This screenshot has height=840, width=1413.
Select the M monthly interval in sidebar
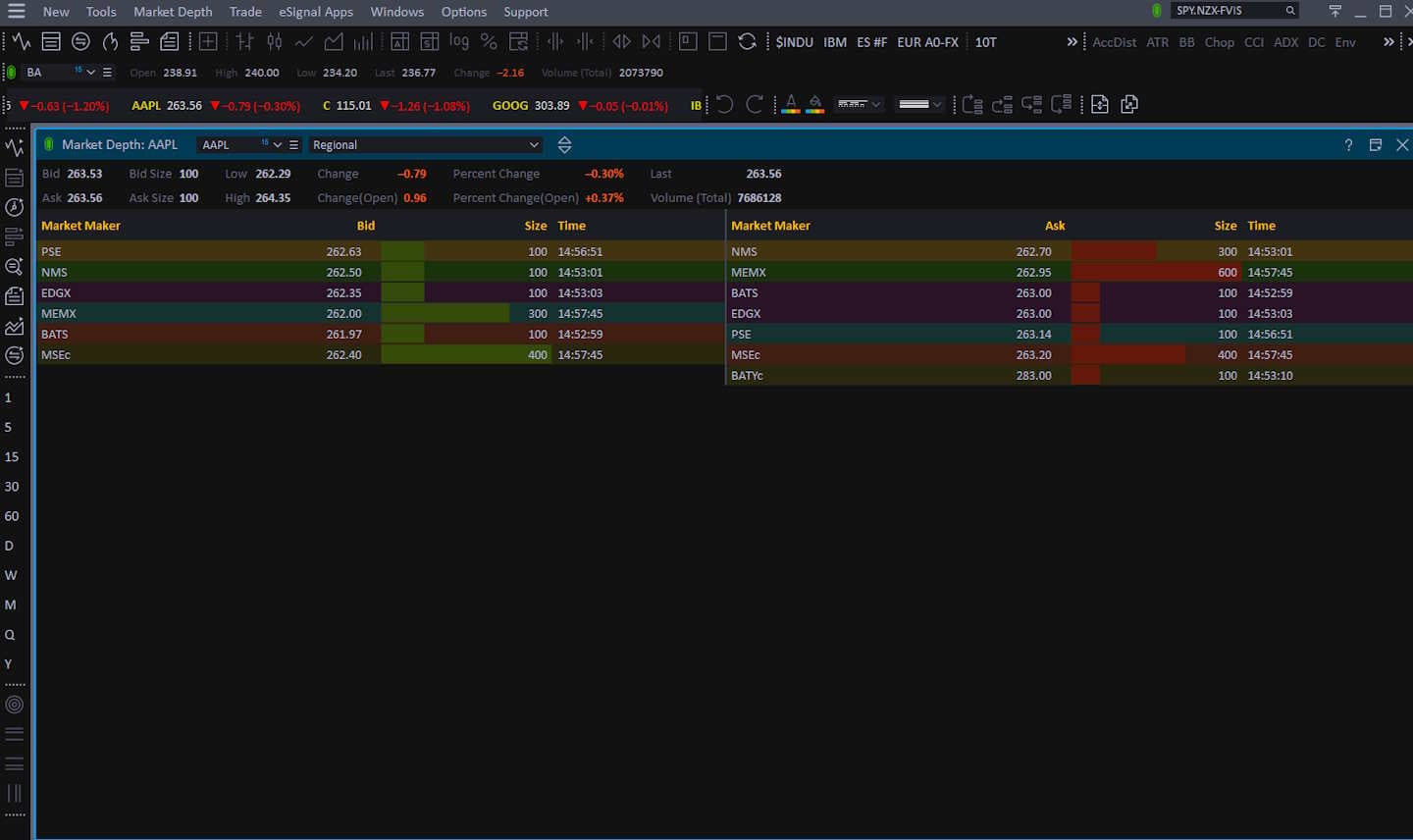pyautogui.click(x=11, y=604)
